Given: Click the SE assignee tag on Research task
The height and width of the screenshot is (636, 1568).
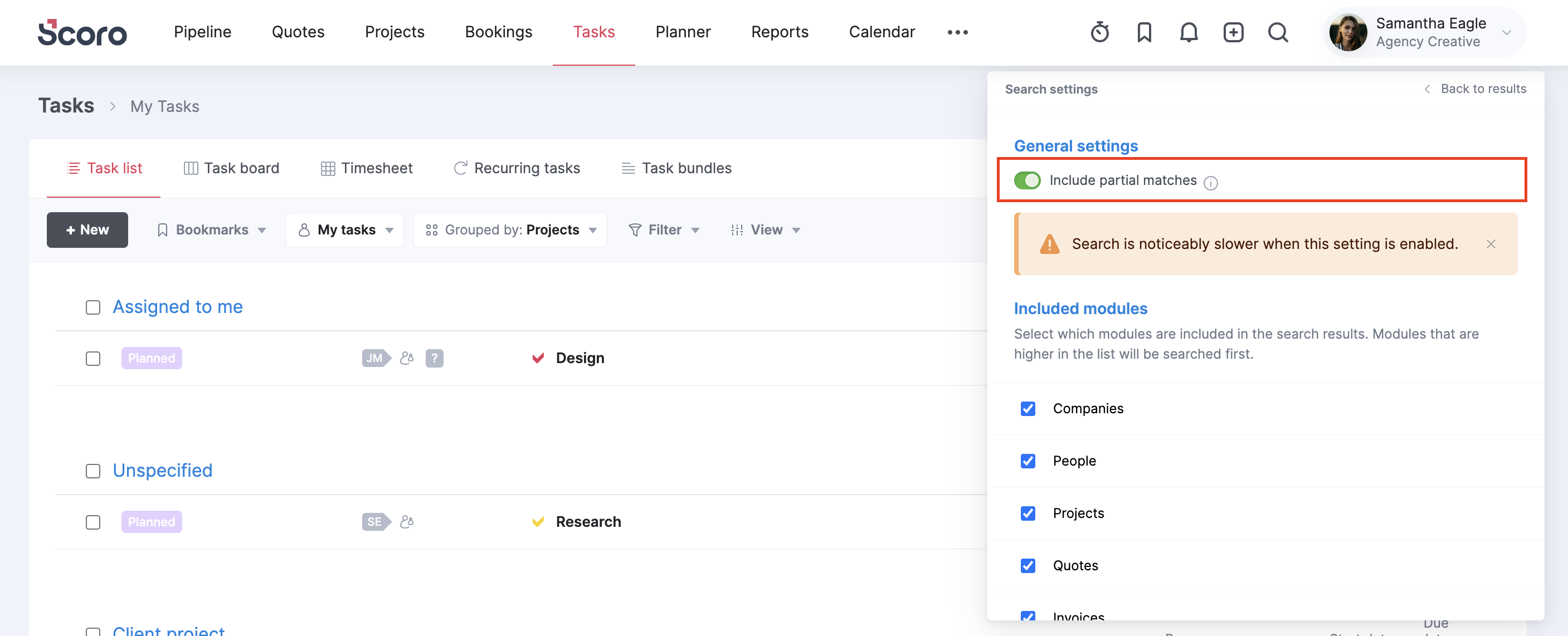Looking at the screenshot, I should tap(376, 522).
